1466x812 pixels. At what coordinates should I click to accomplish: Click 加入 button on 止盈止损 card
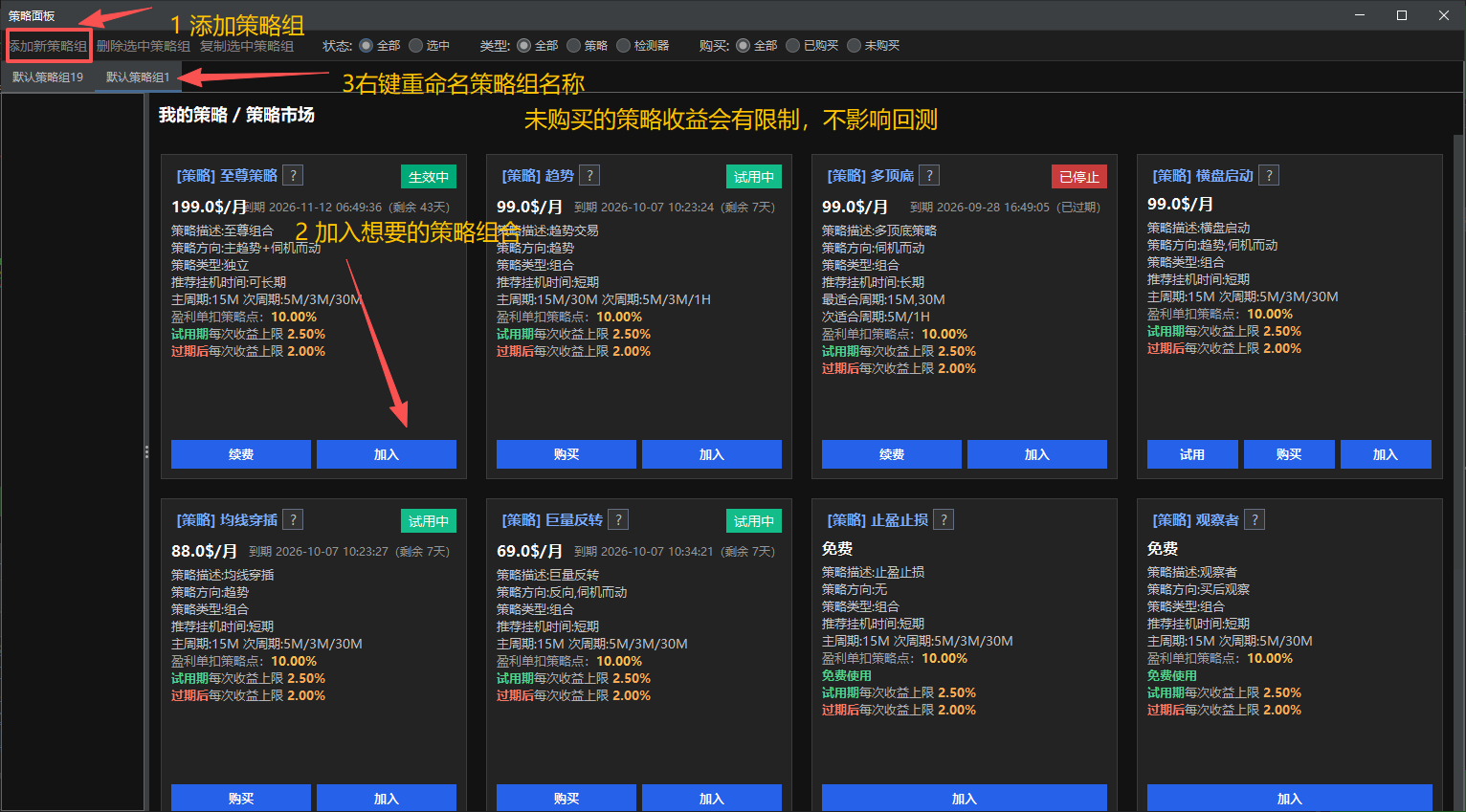[x=965, y=798]
